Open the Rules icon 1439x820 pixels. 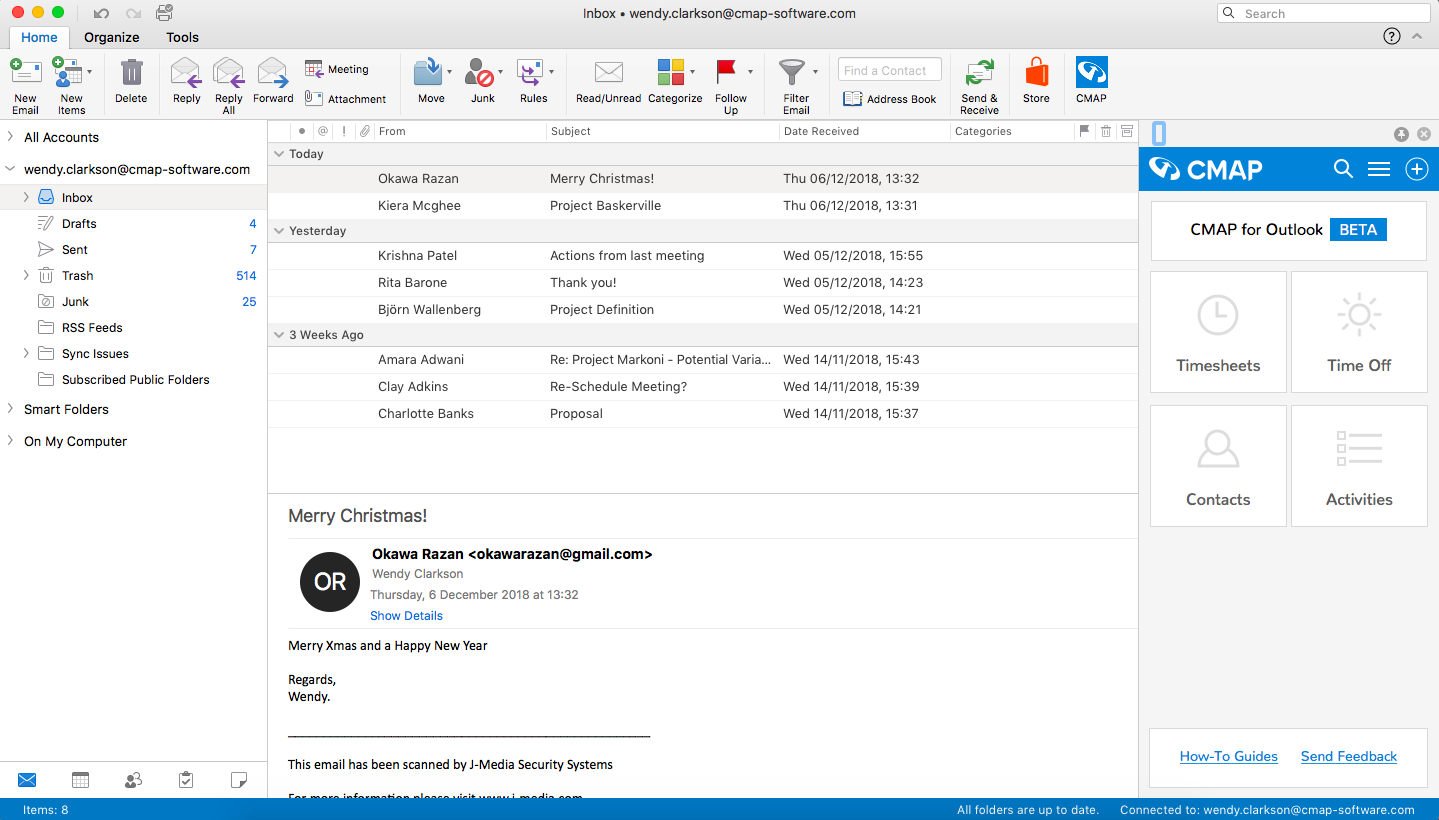click(x=529, y=73)
